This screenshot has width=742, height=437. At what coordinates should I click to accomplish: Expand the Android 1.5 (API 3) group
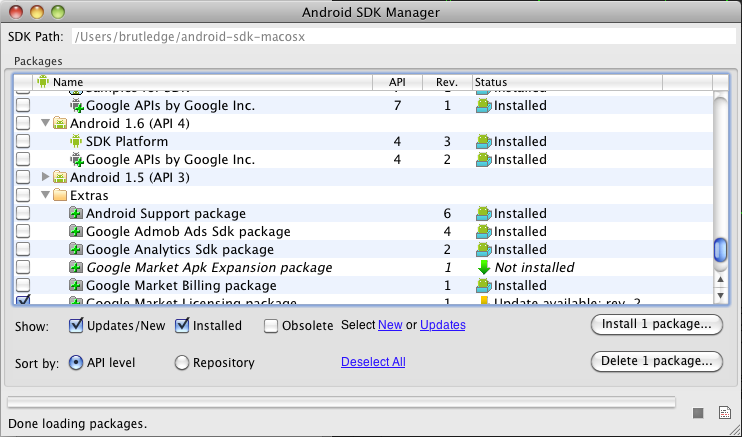tap(45, 177)
